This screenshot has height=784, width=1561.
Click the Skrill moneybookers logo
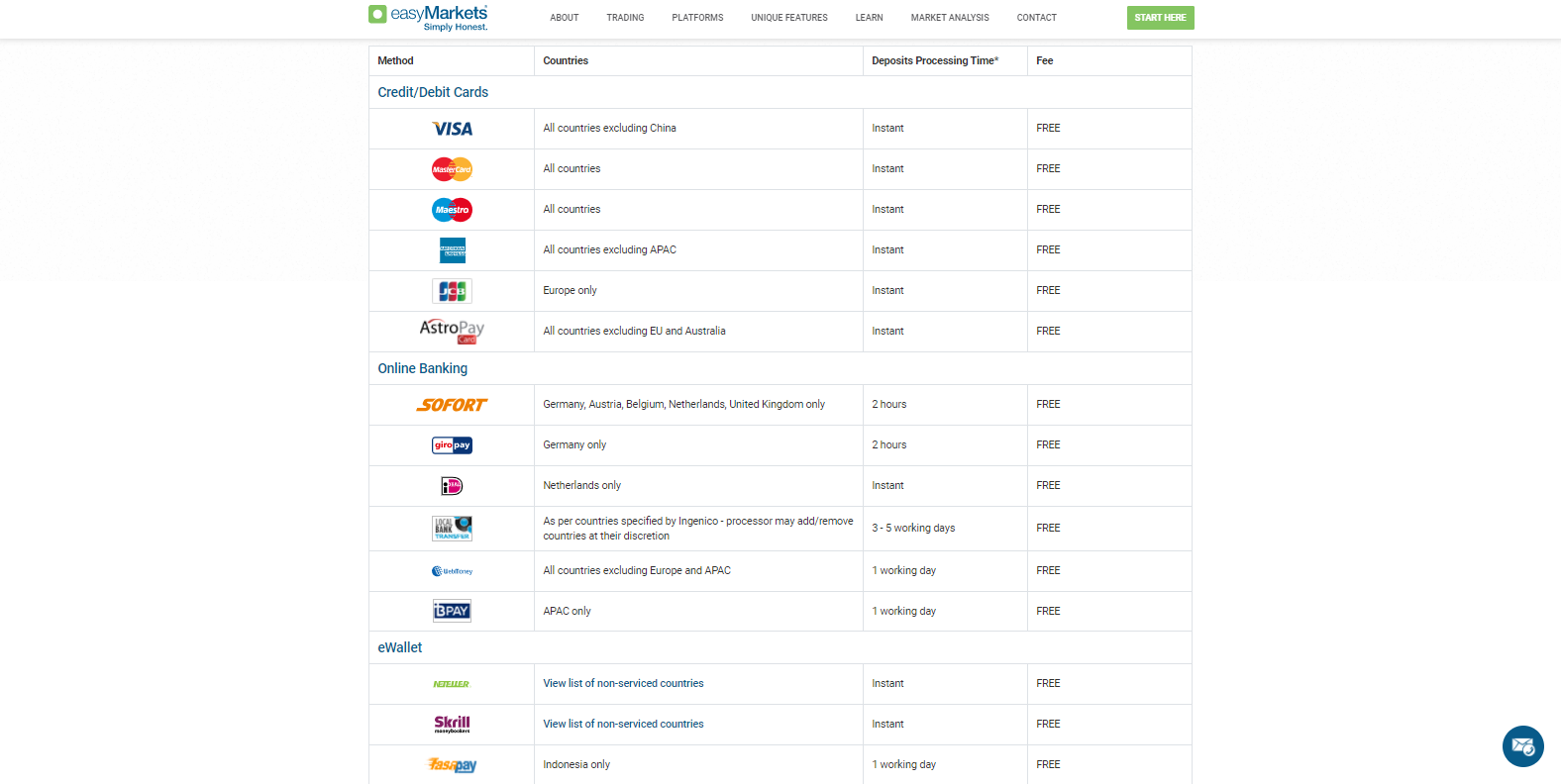(452, 724)
